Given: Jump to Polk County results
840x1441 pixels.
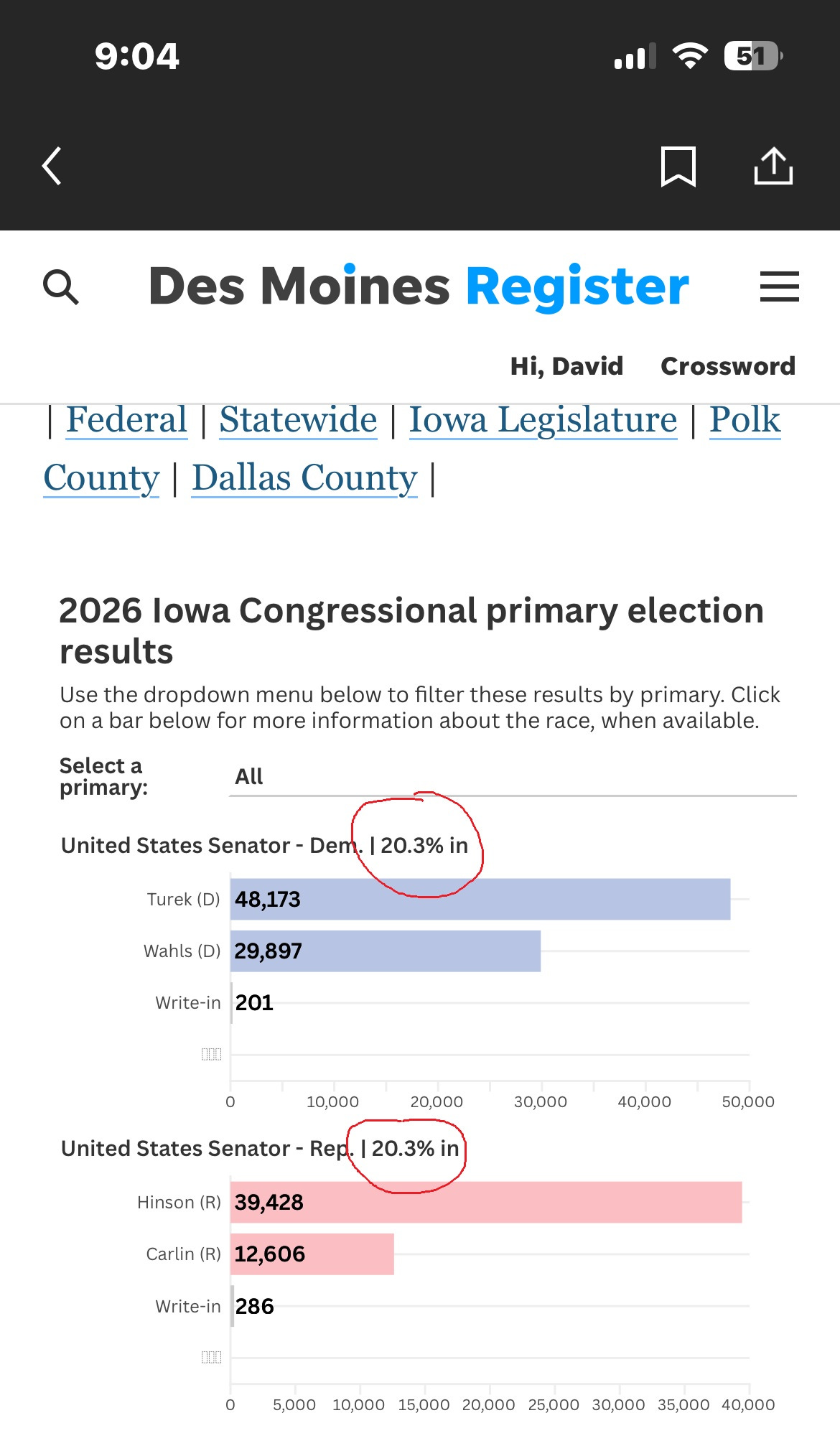Looking at the screenshot, I should click(745, 419).
